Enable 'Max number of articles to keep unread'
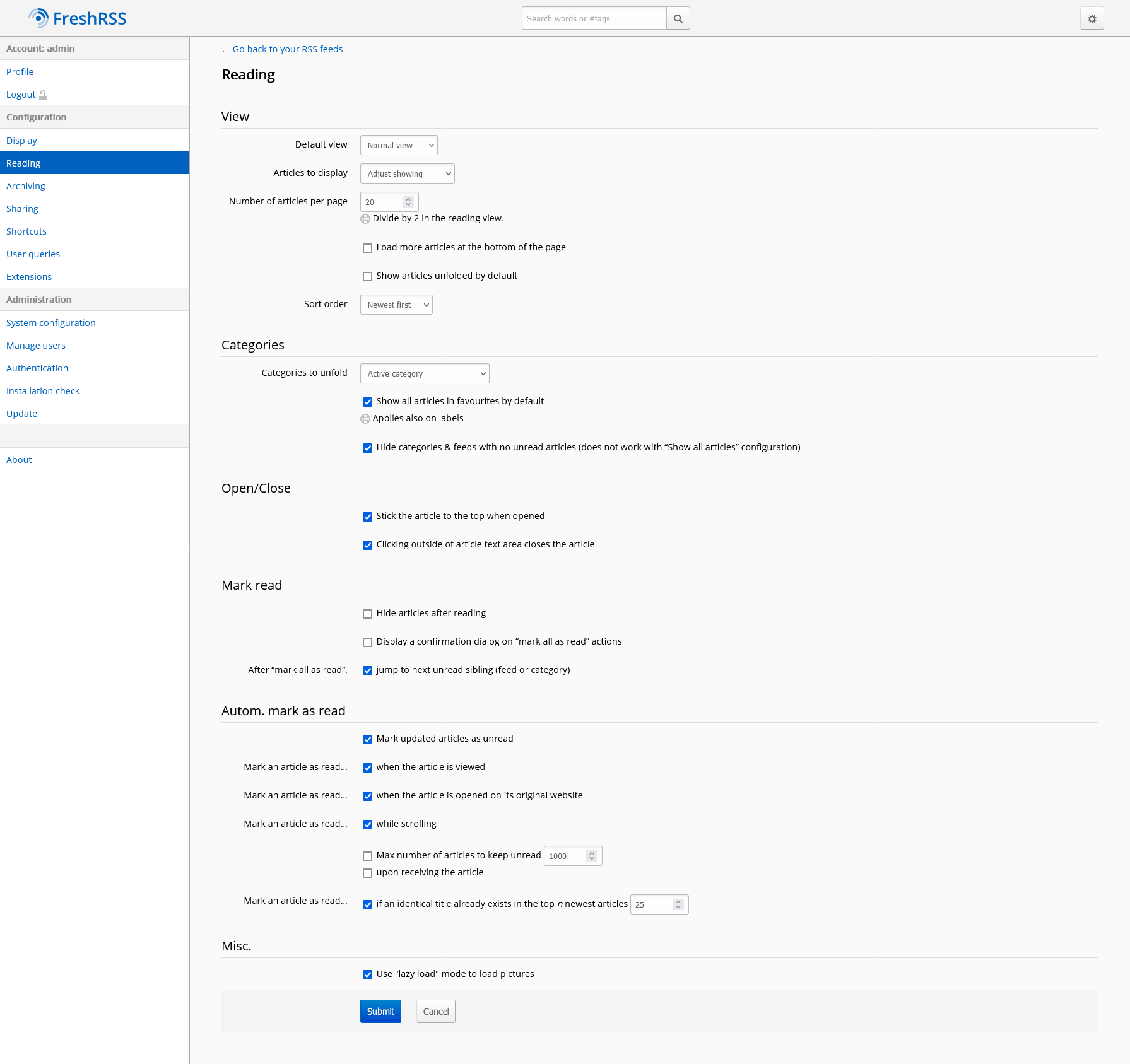Screen dimensions: 1130x1064 pos(367,856)
